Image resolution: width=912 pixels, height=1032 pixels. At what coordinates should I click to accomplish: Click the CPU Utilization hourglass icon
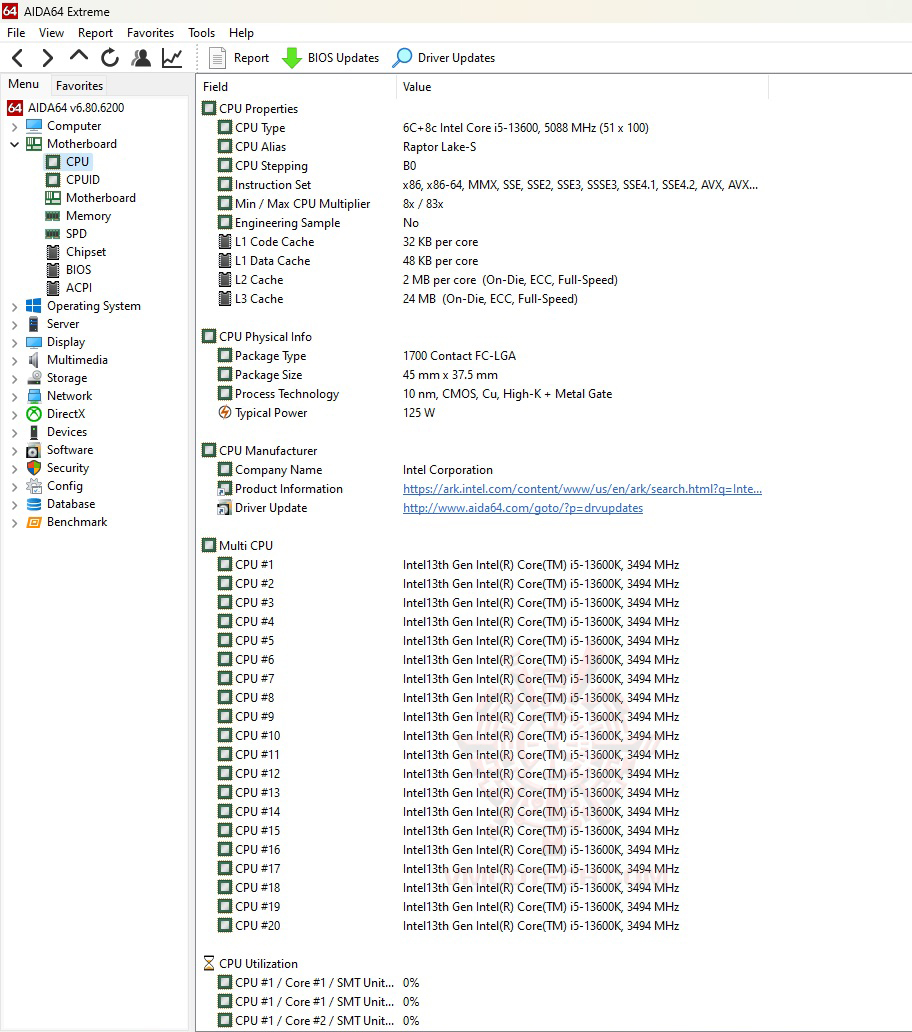(209, 964)
